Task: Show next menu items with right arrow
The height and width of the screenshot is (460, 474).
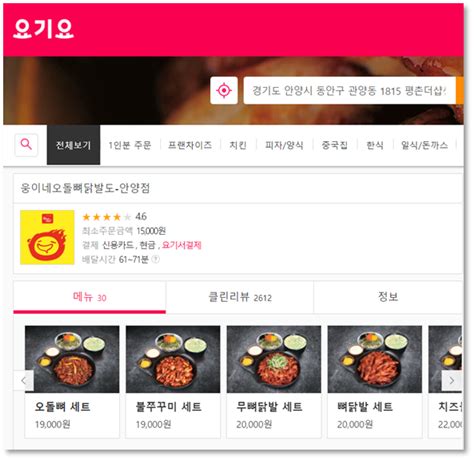Action: coord(452,380)
